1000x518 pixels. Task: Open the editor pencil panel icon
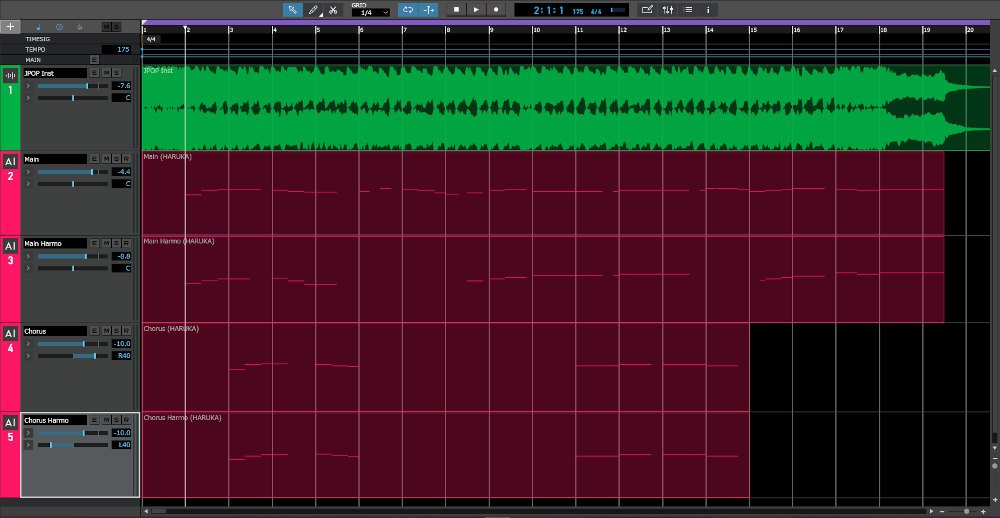point(647,10)
